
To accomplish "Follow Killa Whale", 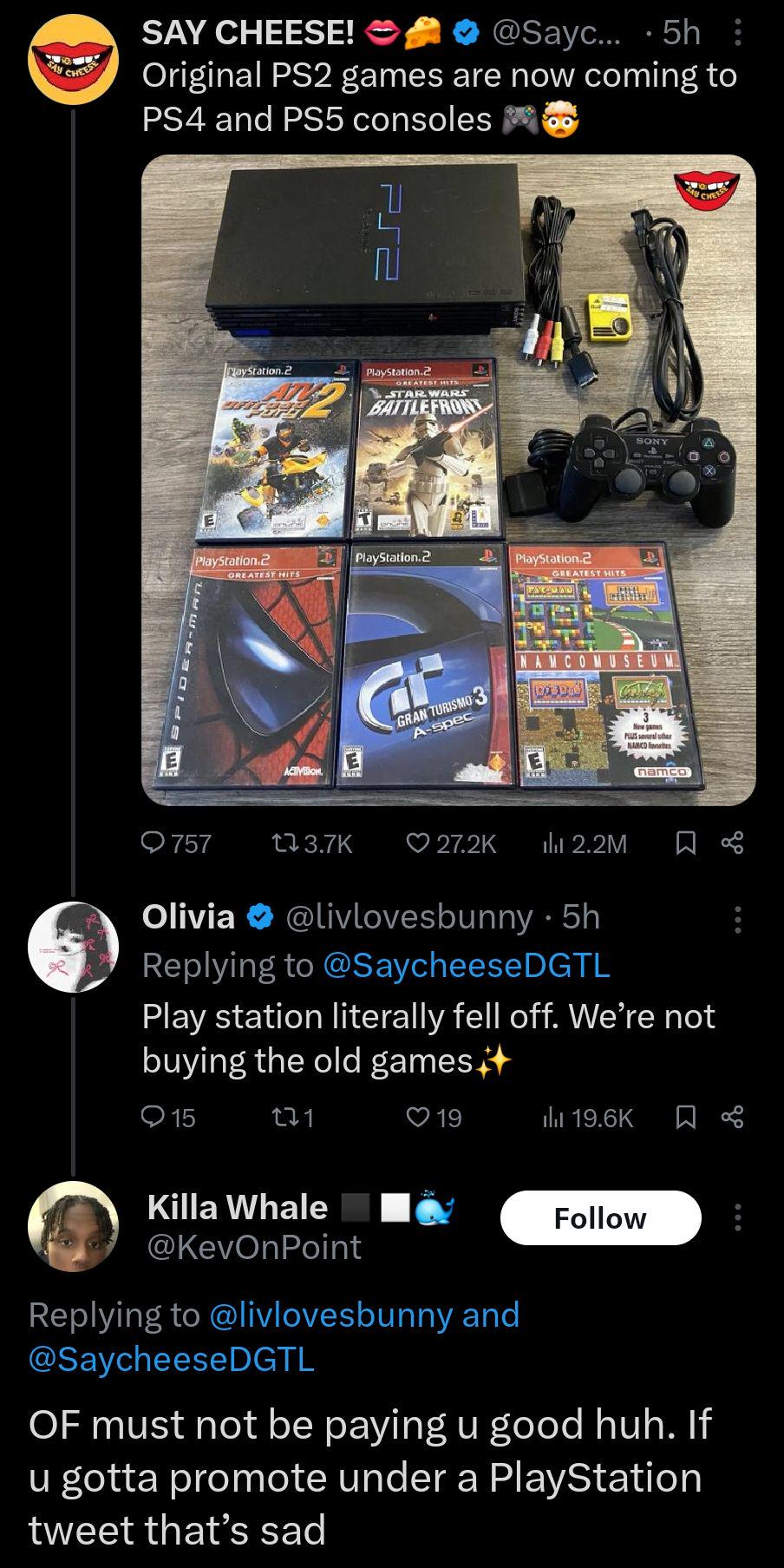I will [x=600, y=1218].
